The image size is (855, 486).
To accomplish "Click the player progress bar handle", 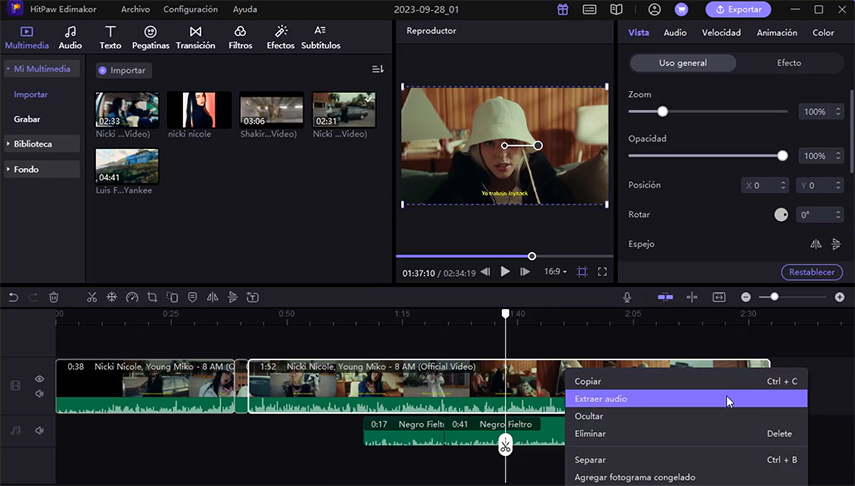I will (532, 256).
